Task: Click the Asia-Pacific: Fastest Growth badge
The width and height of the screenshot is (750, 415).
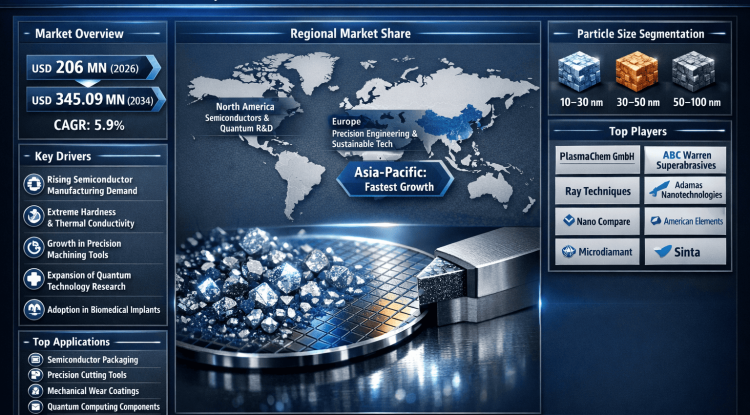Action: click(395, 179)
